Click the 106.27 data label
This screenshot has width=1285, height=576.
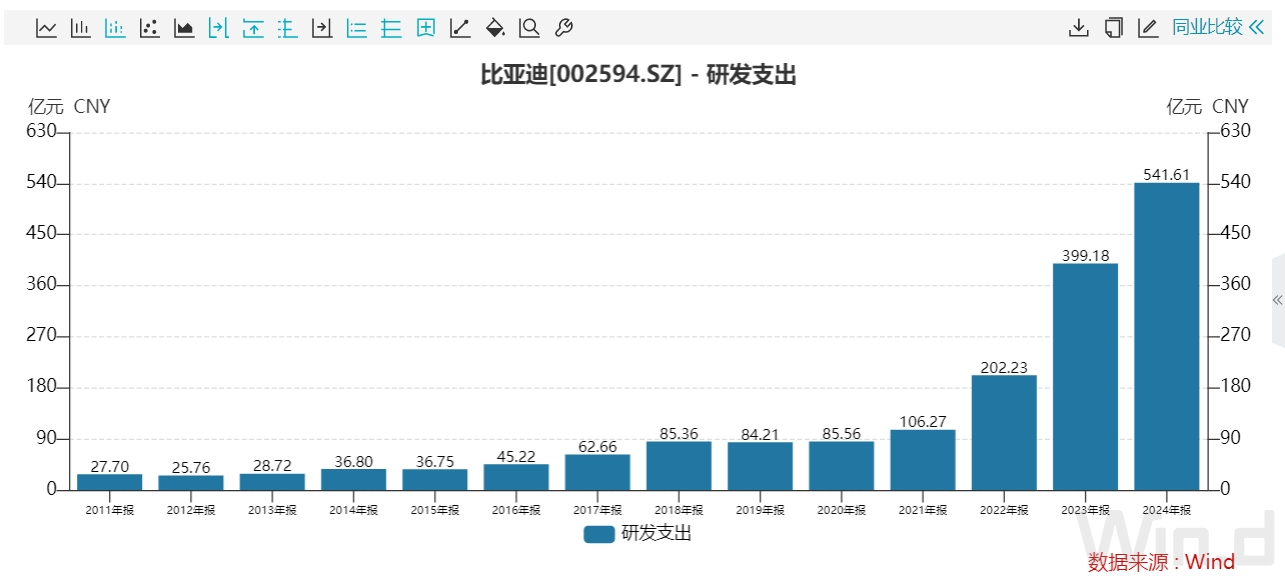pos(923,422)
